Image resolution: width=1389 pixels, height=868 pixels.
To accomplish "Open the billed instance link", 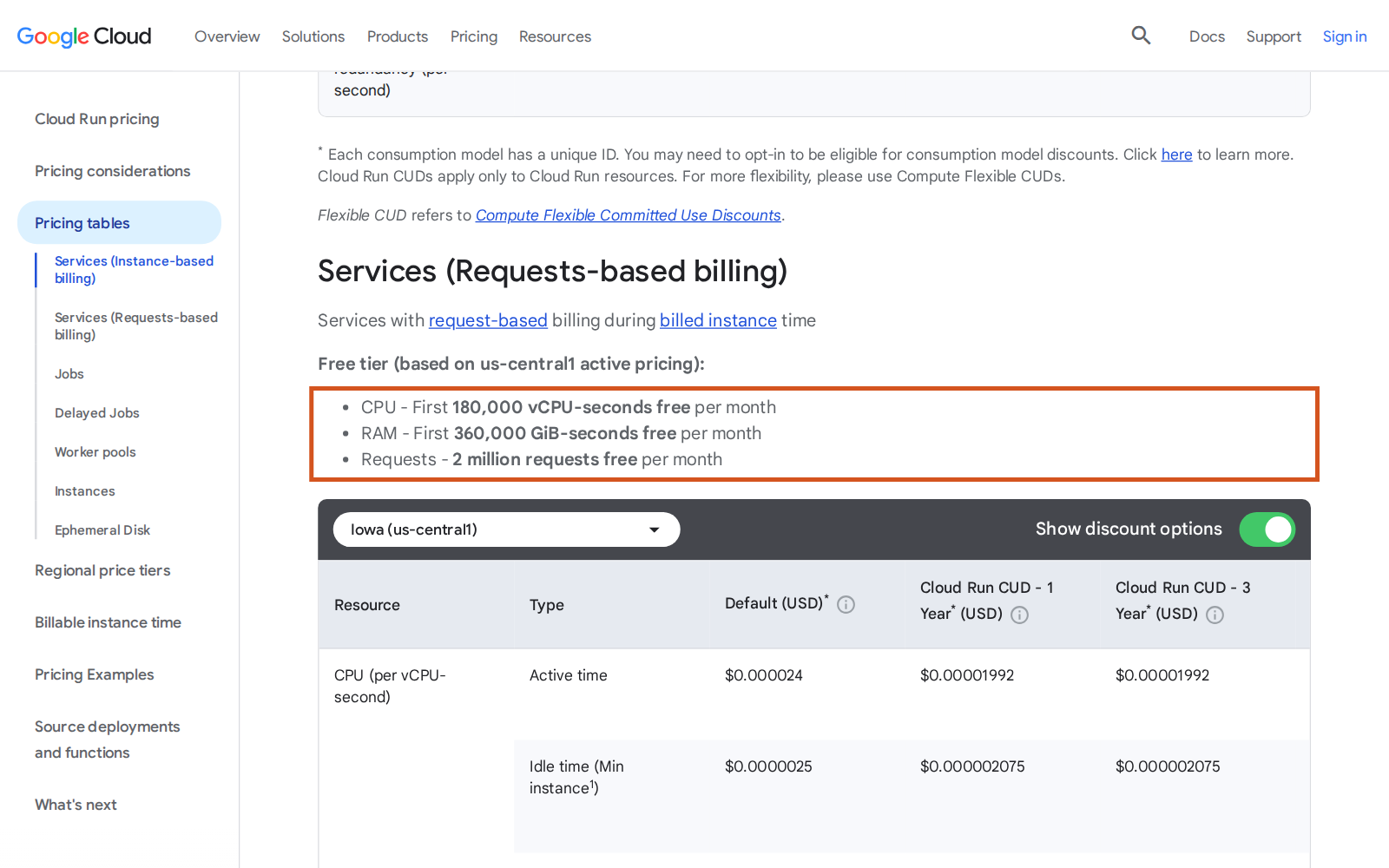I will pos(718,320).
